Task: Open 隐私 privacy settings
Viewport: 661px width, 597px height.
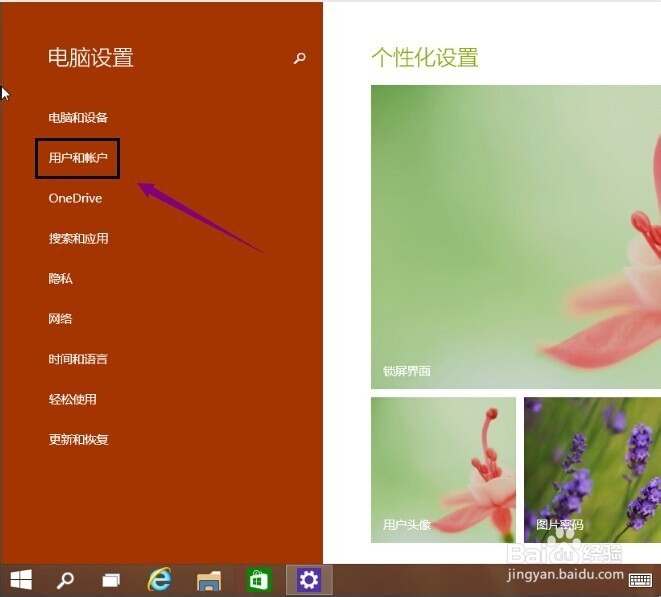Action: [60, 279]
